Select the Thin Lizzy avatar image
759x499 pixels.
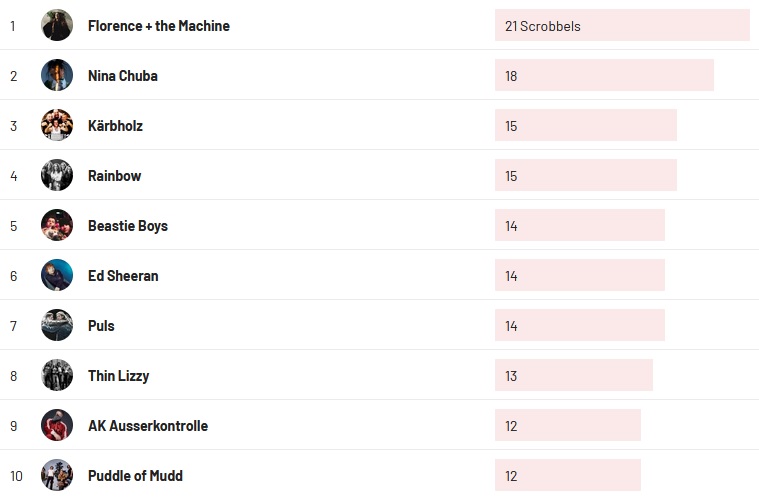(57, 375)
